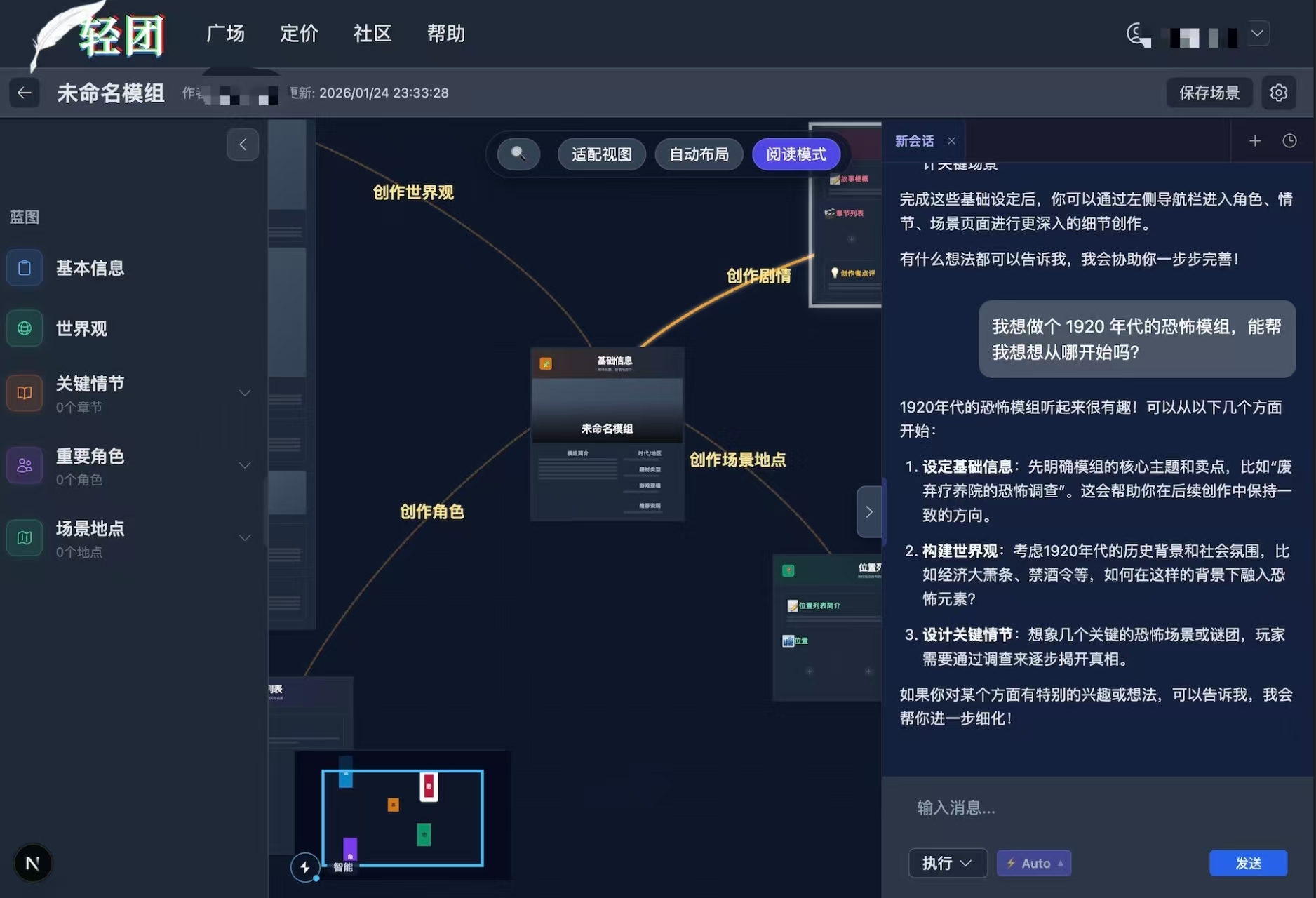Select 基本信息 in the blueprint sidebar
This screenshot has height=898, width=1316.
coord(25,267)
